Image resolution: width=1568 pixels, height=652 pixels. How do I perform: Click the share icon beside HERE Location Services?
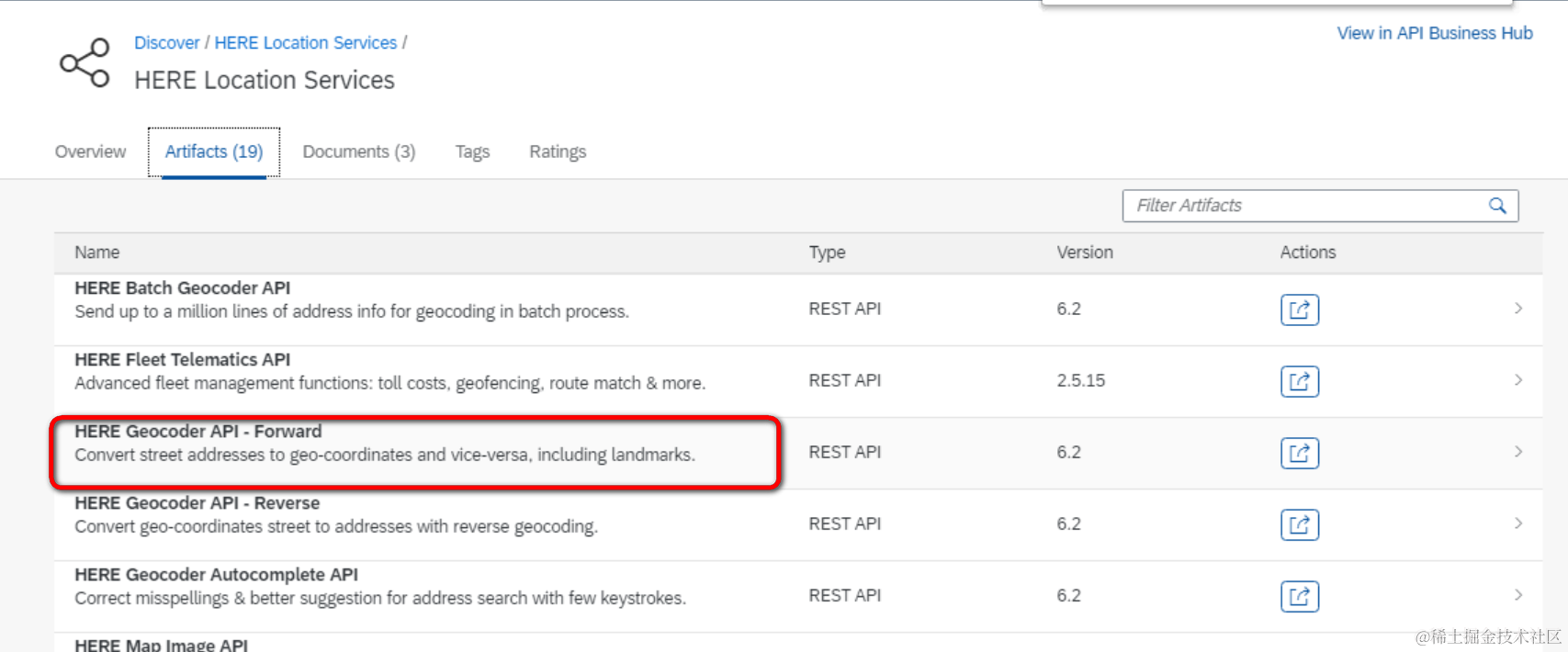(85, 62)
